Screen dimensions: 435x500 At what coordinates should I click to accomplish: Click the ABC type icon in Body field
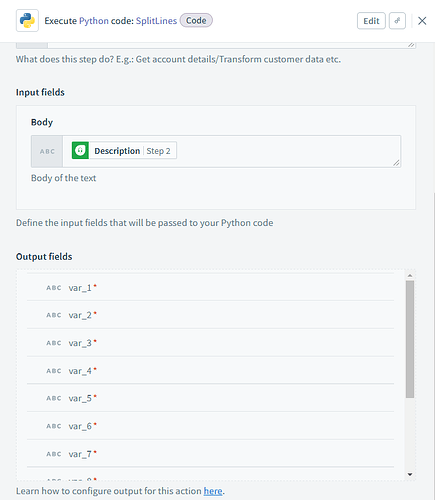[x=47, y=151]
